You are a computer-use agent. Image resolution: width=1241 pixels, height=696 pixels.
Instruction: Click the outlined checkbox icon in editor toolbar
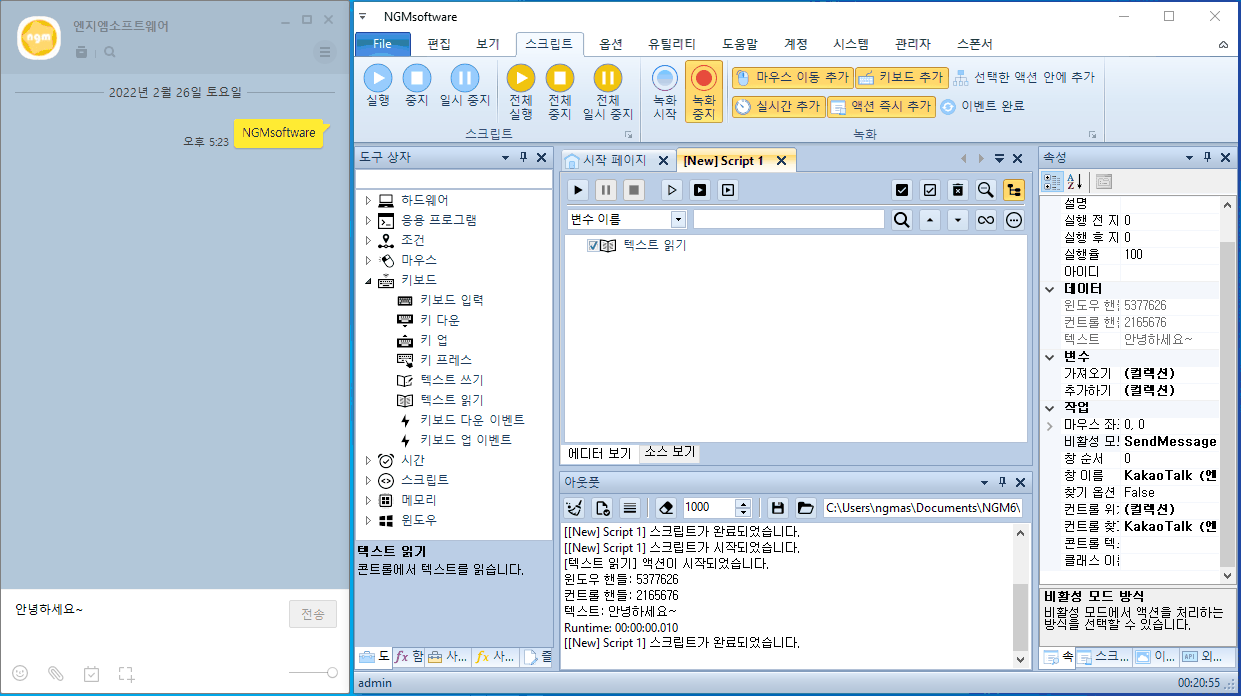click(930, 190)
